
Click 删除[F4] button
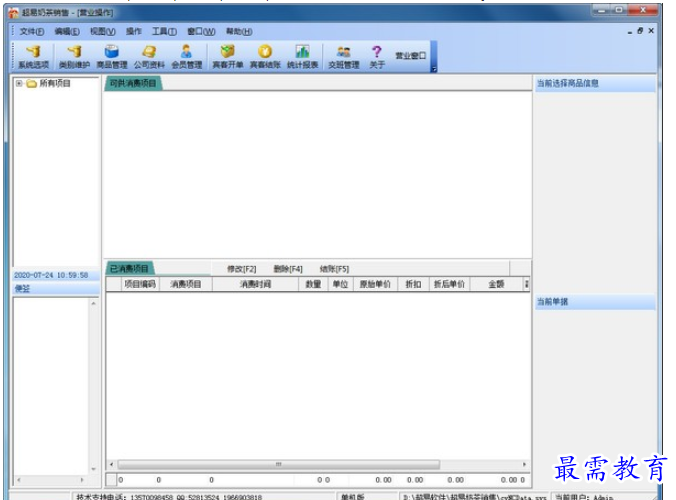[x=288, y=269]
